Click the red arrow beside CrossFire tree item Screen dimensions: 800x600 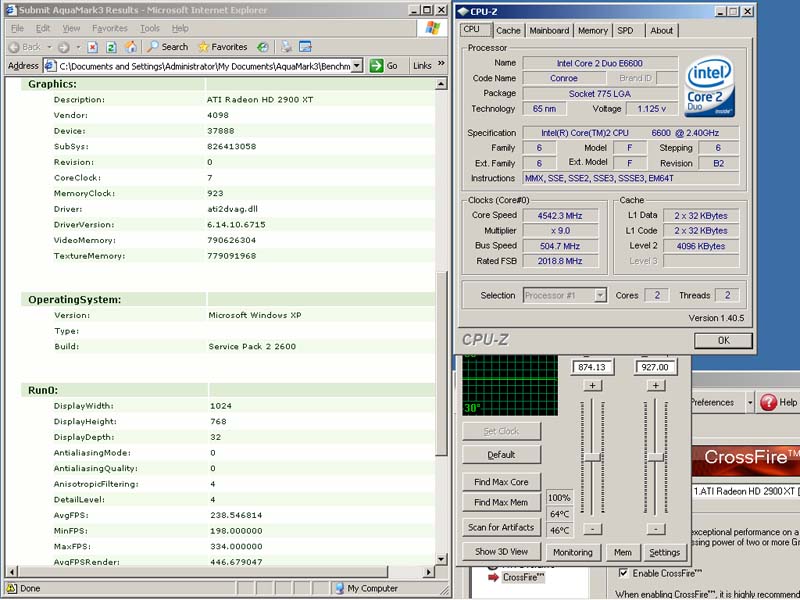pyautogui.click(x=493, y=577)
